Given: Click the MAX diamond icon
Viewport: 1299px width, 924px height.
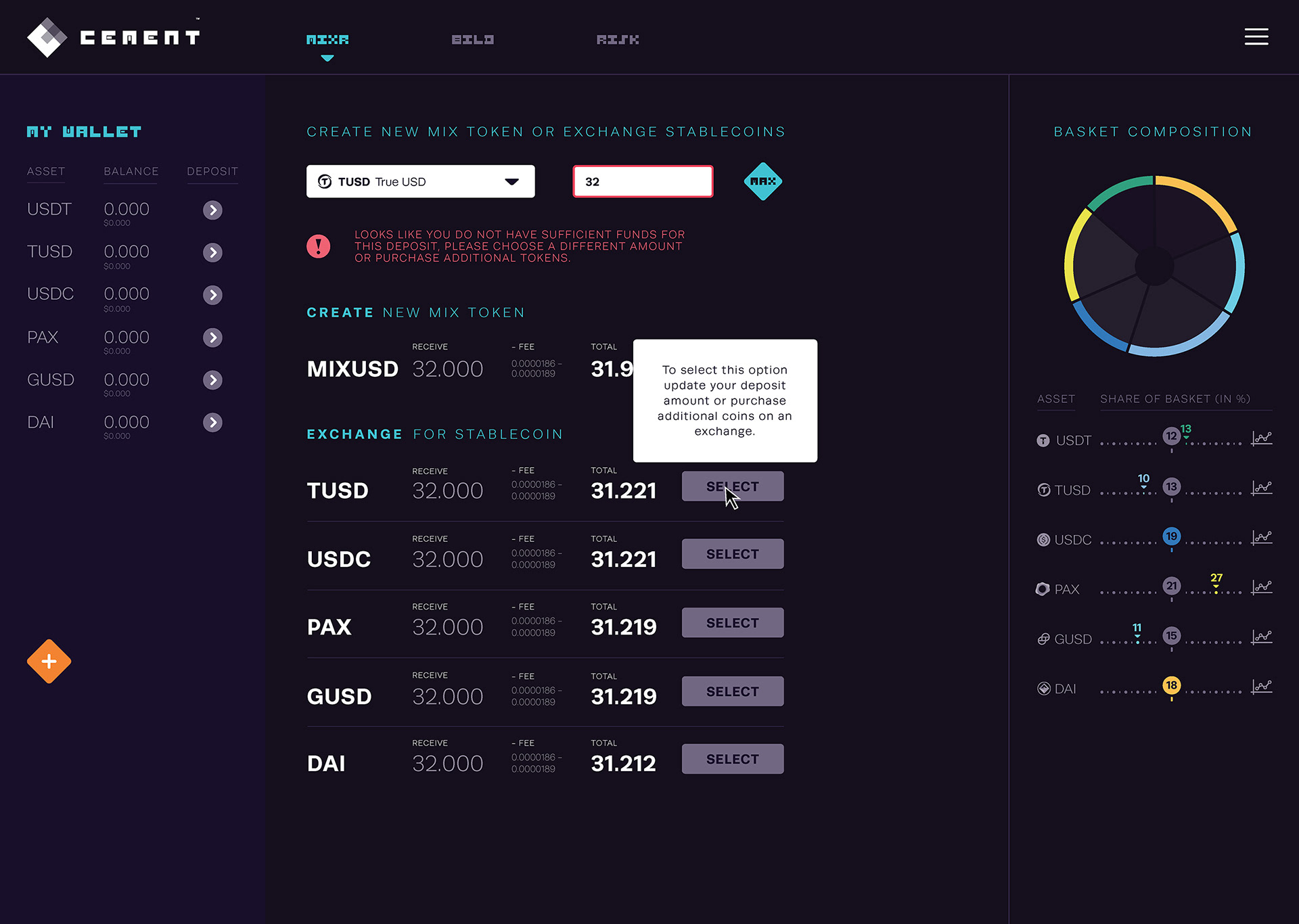Looking at the screenshot, I should [762, 181].
